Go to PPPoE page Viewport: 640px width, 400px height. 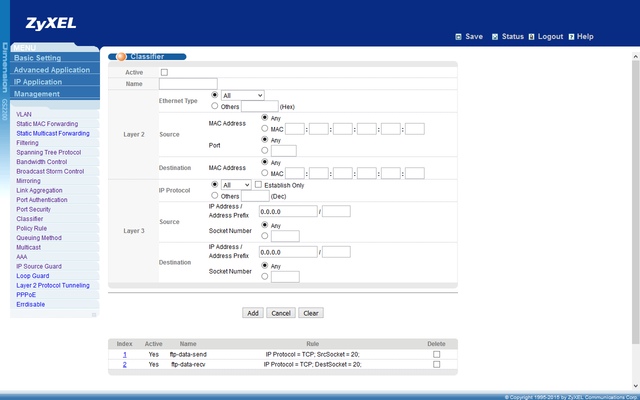tap(26, 295)
